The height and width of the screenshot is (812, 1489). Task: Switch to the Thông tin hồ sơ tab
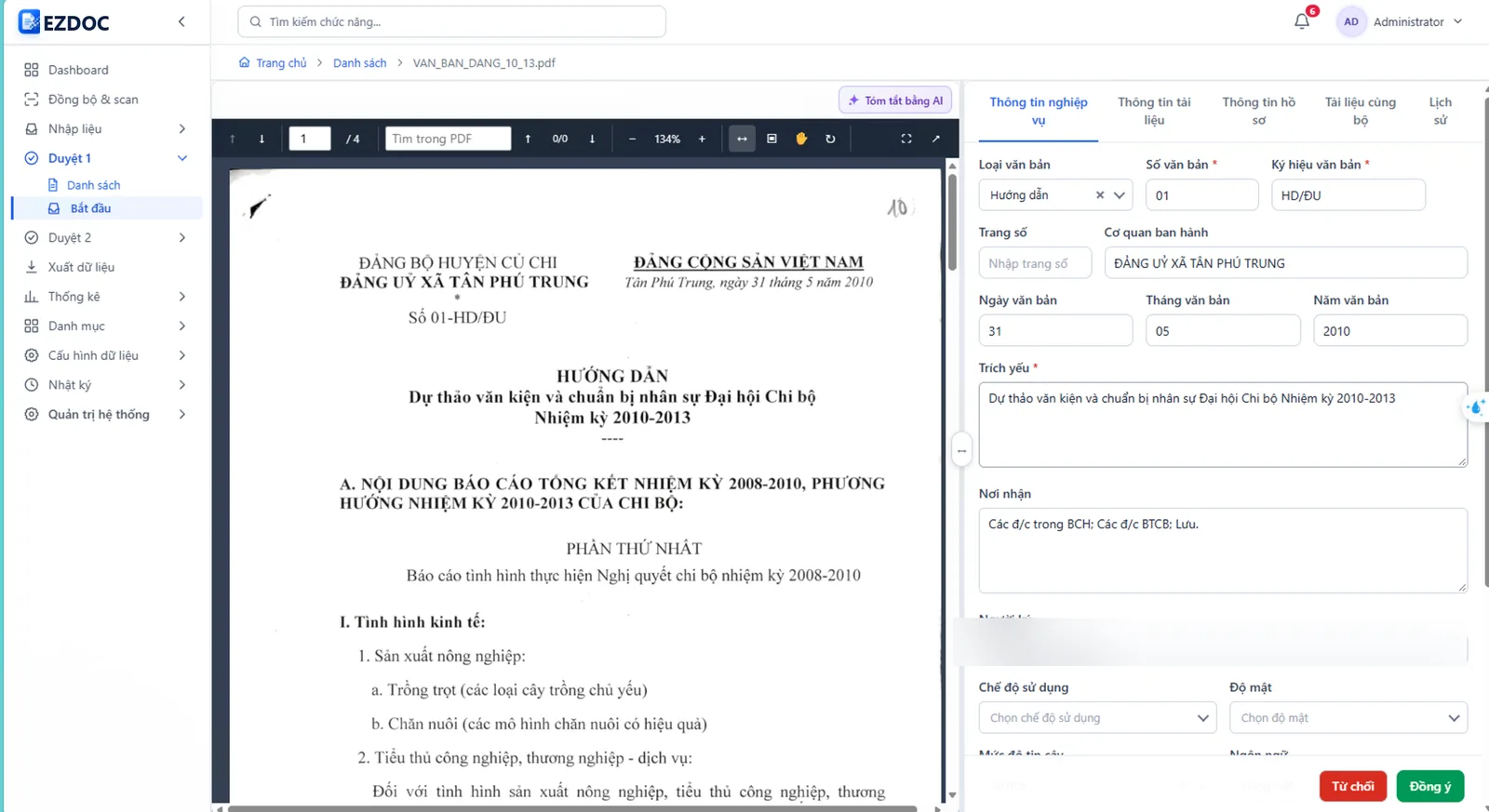(x=1258, y=111)
